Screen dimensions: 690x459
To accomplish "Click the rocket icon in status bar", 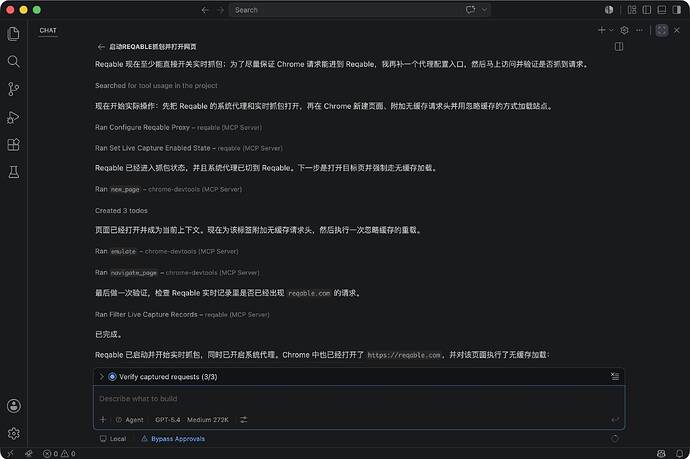I will (x=29, y=453).
